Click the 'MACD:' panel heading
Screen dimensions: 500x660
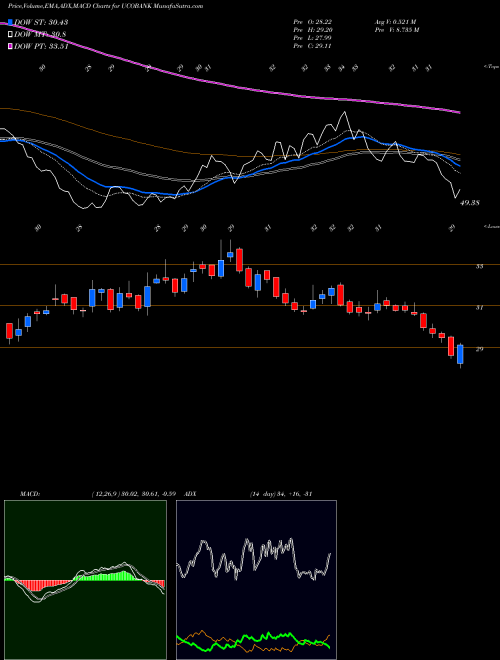pyautogui.click(x=29, y=494)
